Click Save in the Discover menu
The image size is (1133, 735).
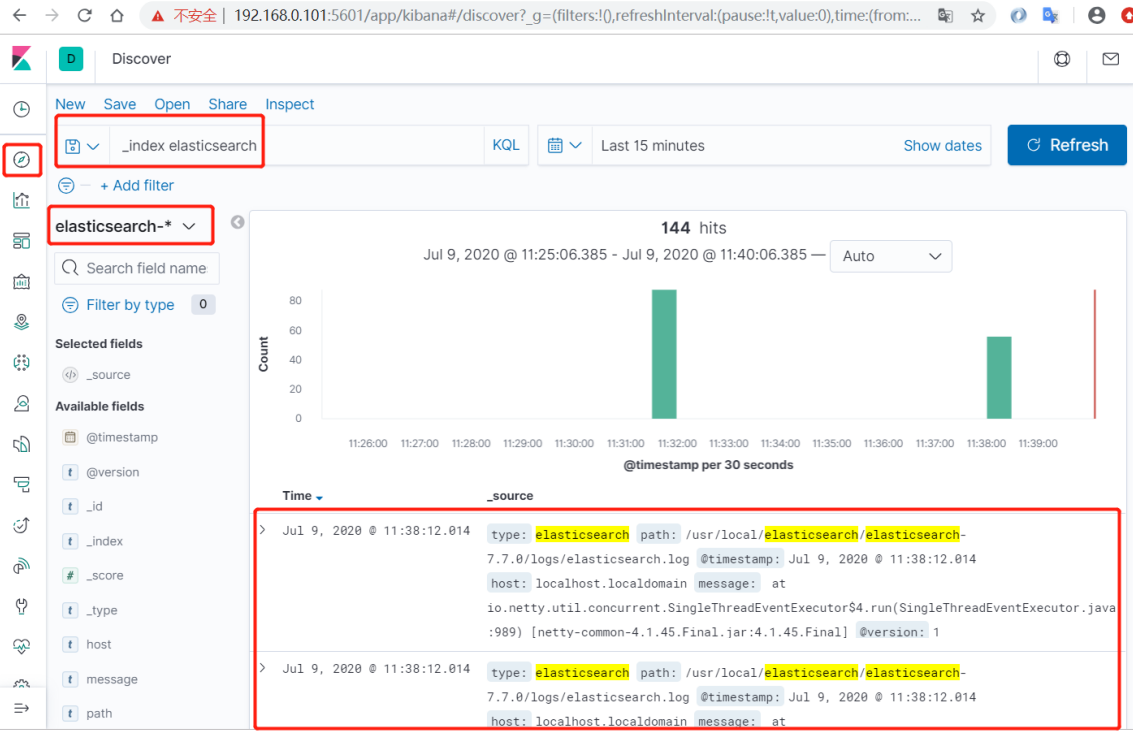(x=120, y=104)
